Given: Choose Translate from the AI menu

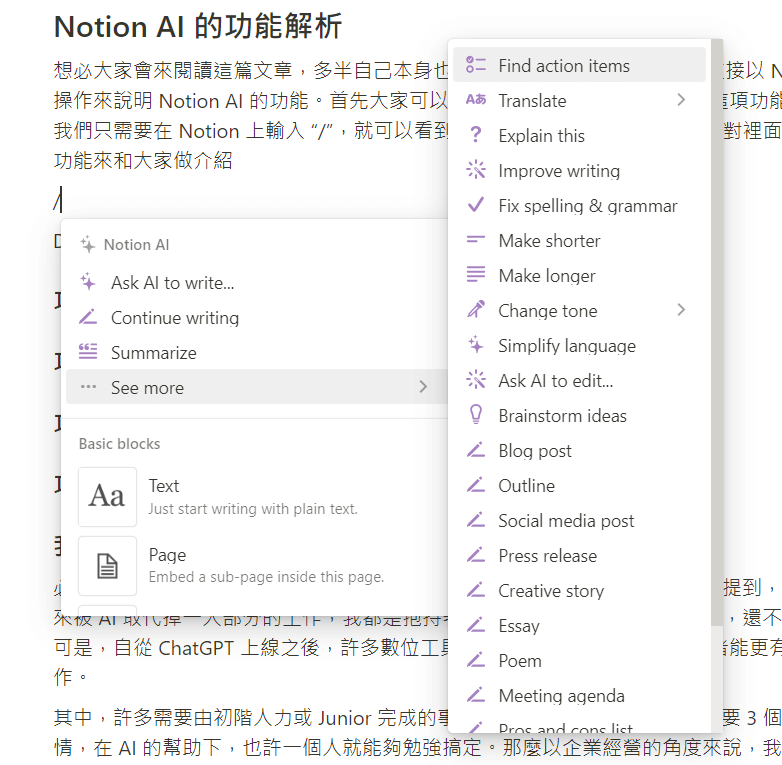Looking at the screenshot, I should tap(580, 100).
